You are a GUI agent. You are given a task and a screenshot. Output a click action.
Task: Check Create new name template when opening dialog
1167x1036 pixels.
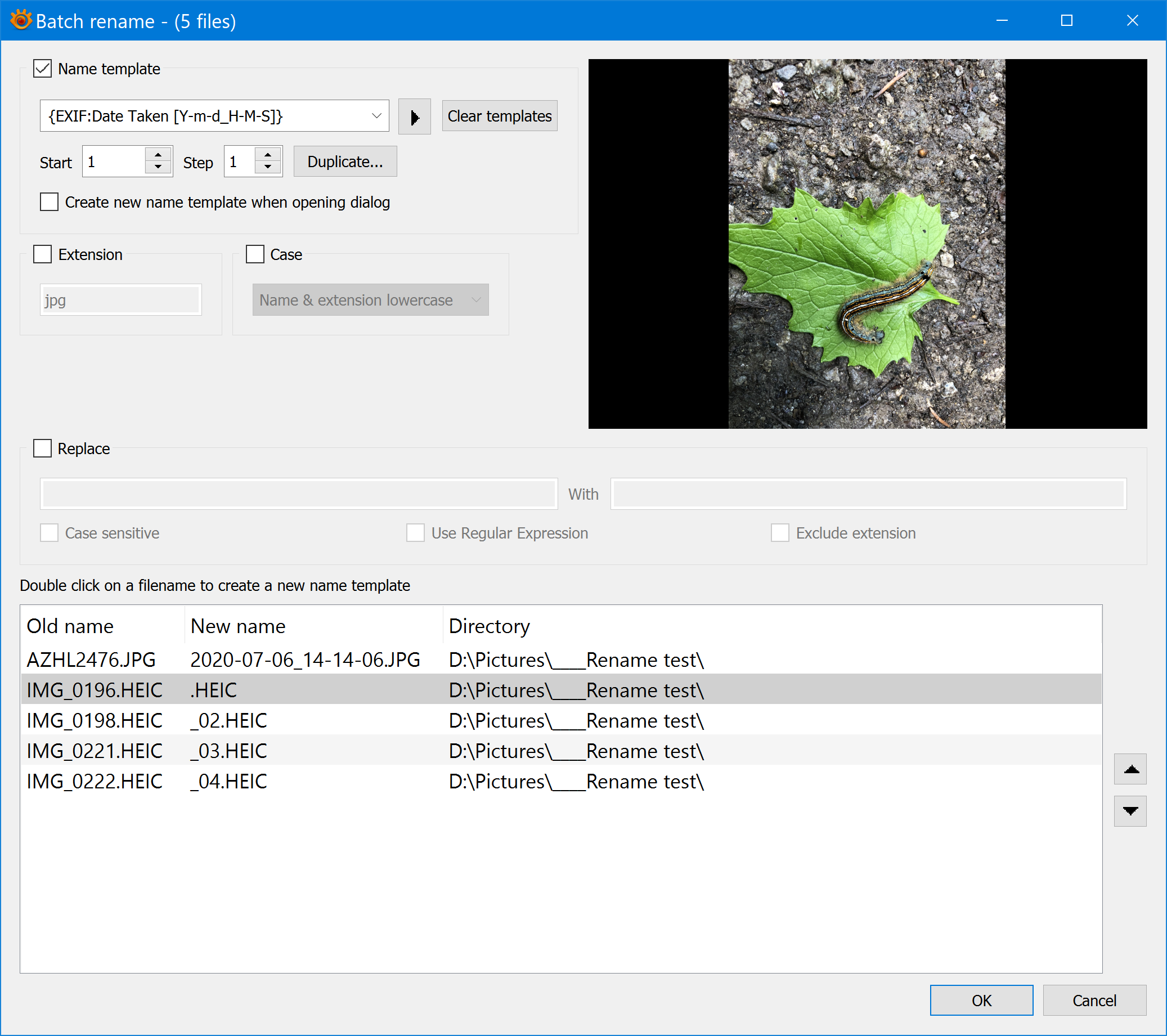tap(49, 202)
